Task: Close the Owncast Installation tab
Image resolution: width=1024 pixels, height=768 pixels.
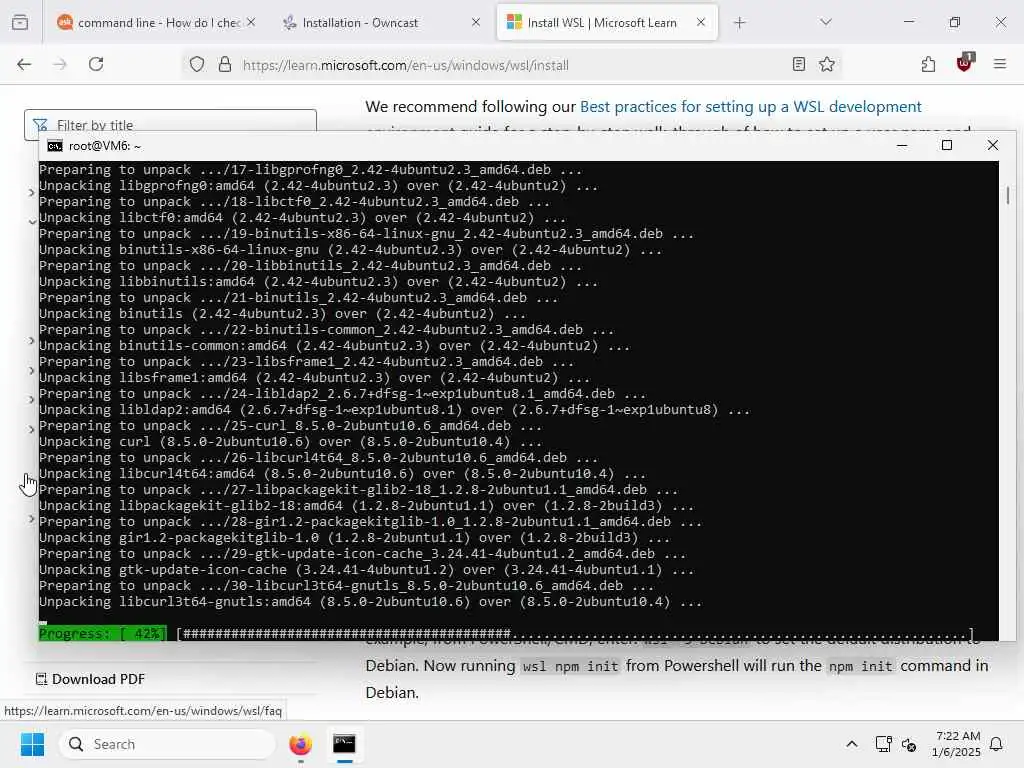Action: (475, 22)
